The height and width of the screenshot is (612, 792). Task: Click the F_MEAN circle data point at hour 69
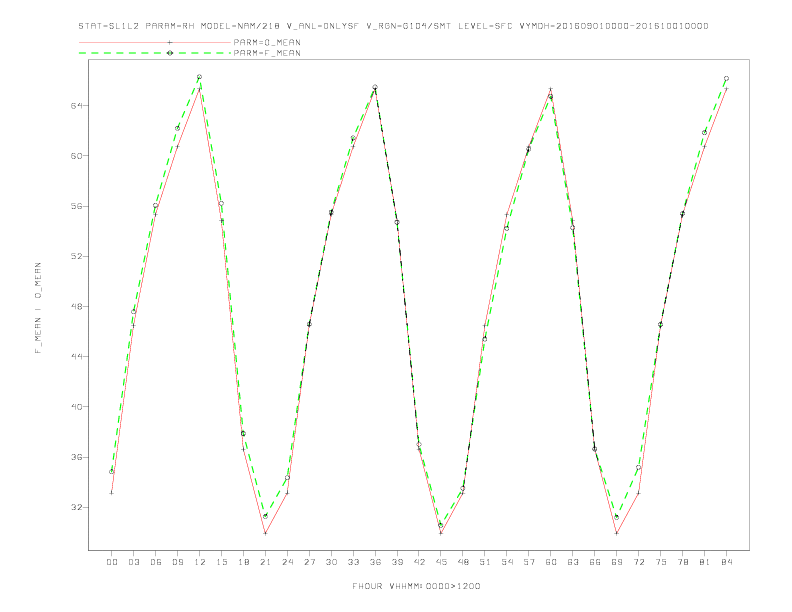[617, 517]
